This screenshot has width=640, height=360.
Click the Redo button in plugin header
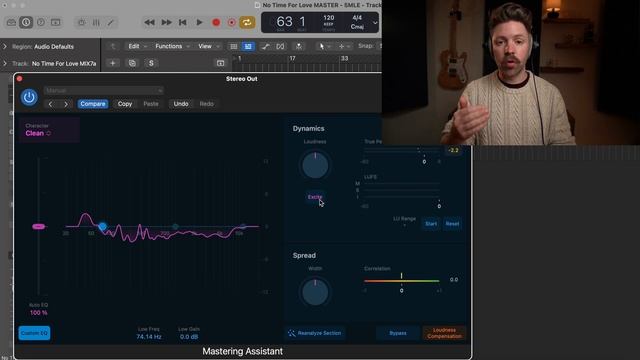(x=207, y=104)
